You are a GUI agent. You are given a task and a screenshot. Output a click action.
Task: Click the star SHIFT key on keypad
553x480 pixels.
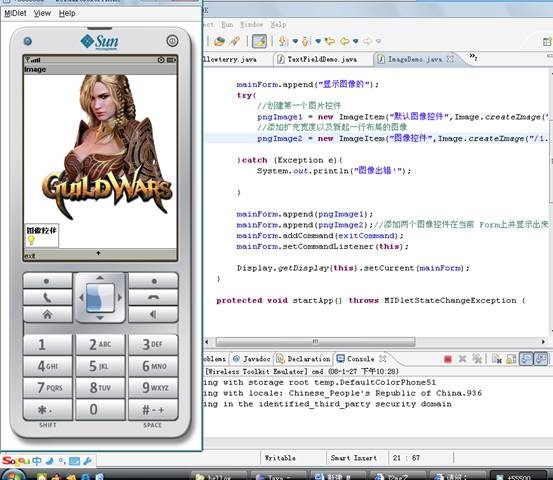click(x=48, y=409)
